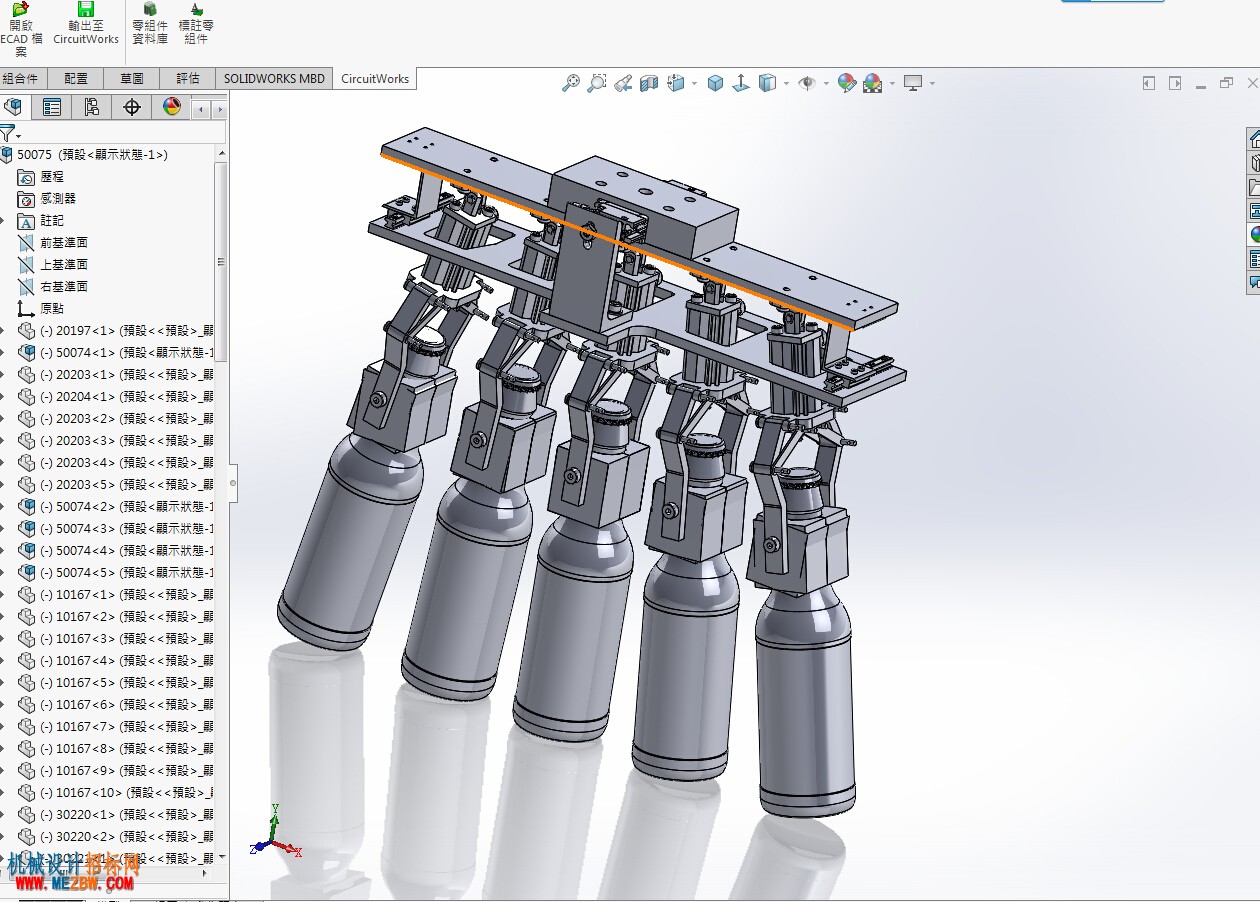Open the PropertyManager panel tab
This screenshot has width=1260, height=902.
[x=52, y=107]
